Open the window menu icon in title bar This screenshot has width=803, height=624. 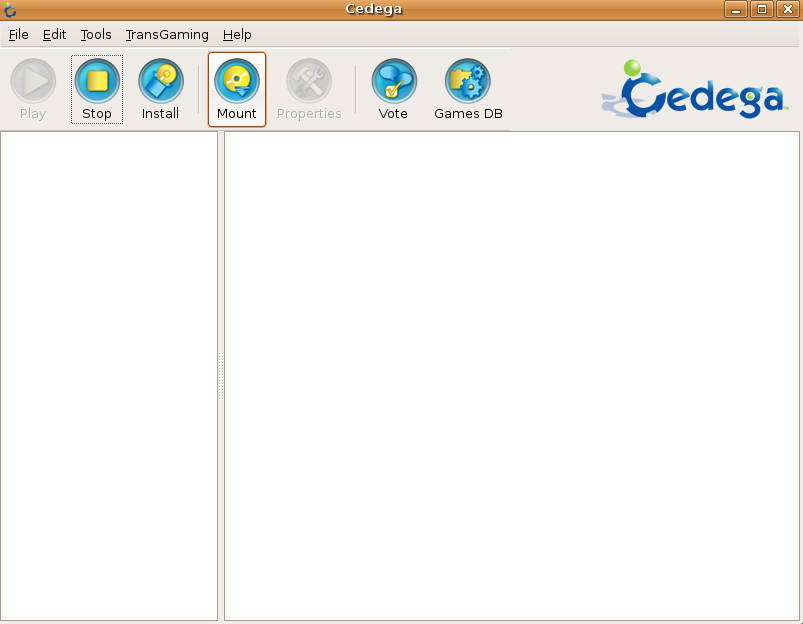coord(11,10)
